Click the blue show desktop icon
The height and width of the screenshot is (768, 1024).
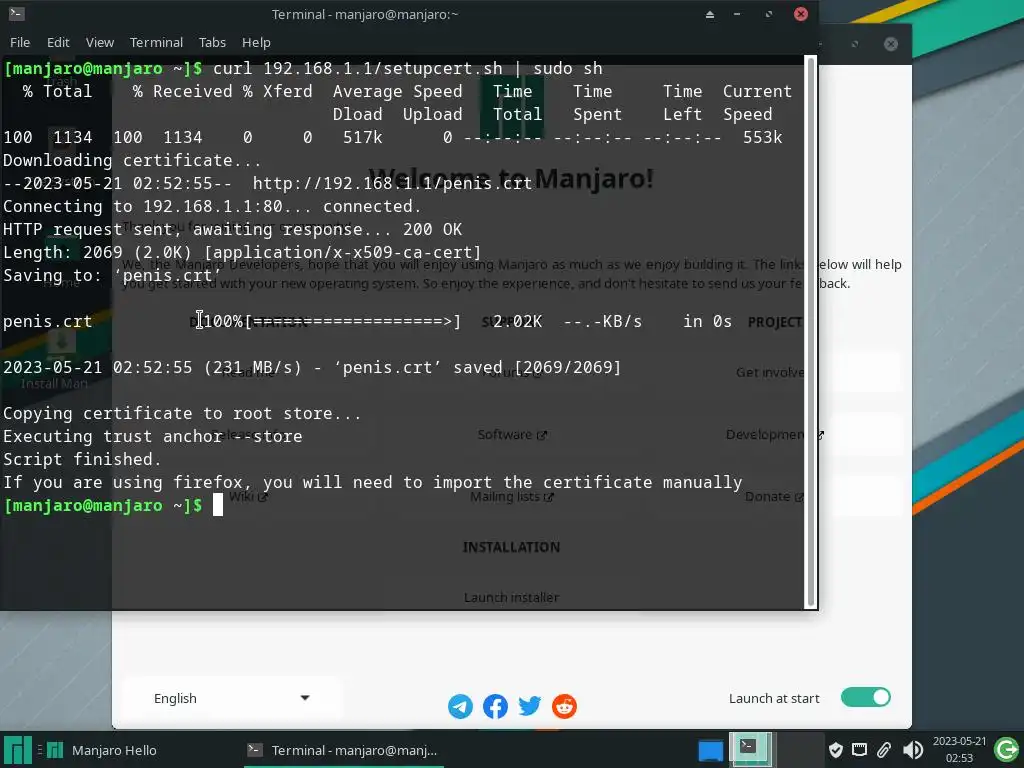click(711, 751)
